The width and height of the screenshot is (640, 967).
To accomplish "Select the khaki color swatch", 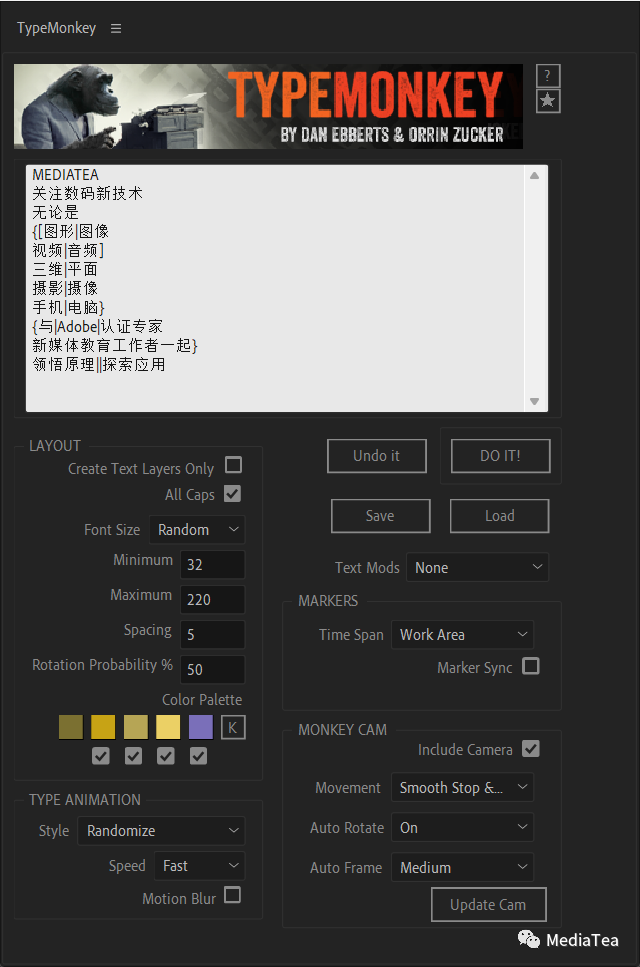I will (x=136, y=727).
